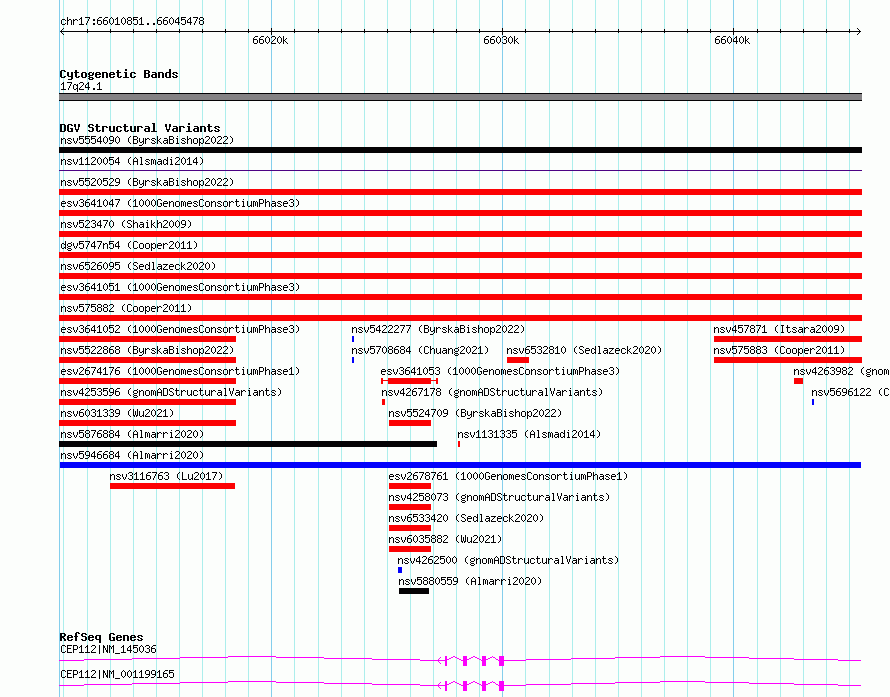Open nsv5520529 (ByrskaBishop2022) variant
The width and height of the screenshot is (890, 697).
tap(147, 182)
